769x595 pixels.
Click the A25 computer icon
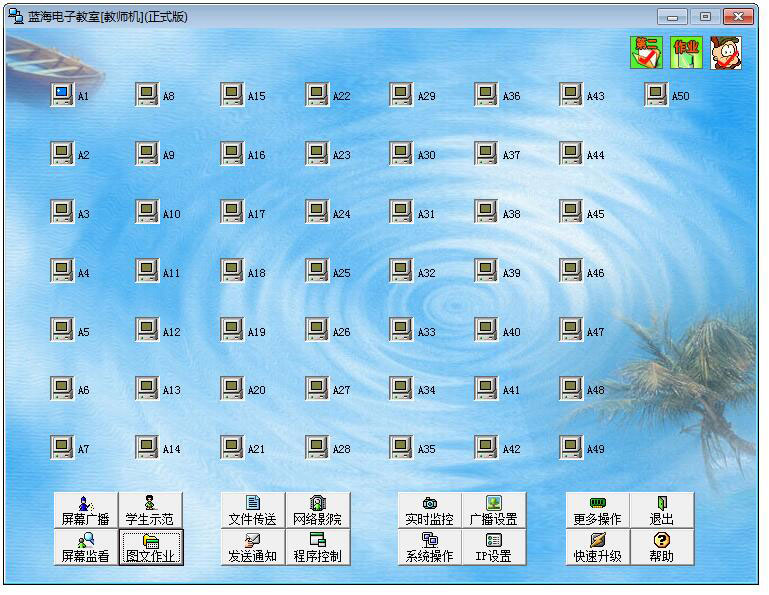click(317, 271)
